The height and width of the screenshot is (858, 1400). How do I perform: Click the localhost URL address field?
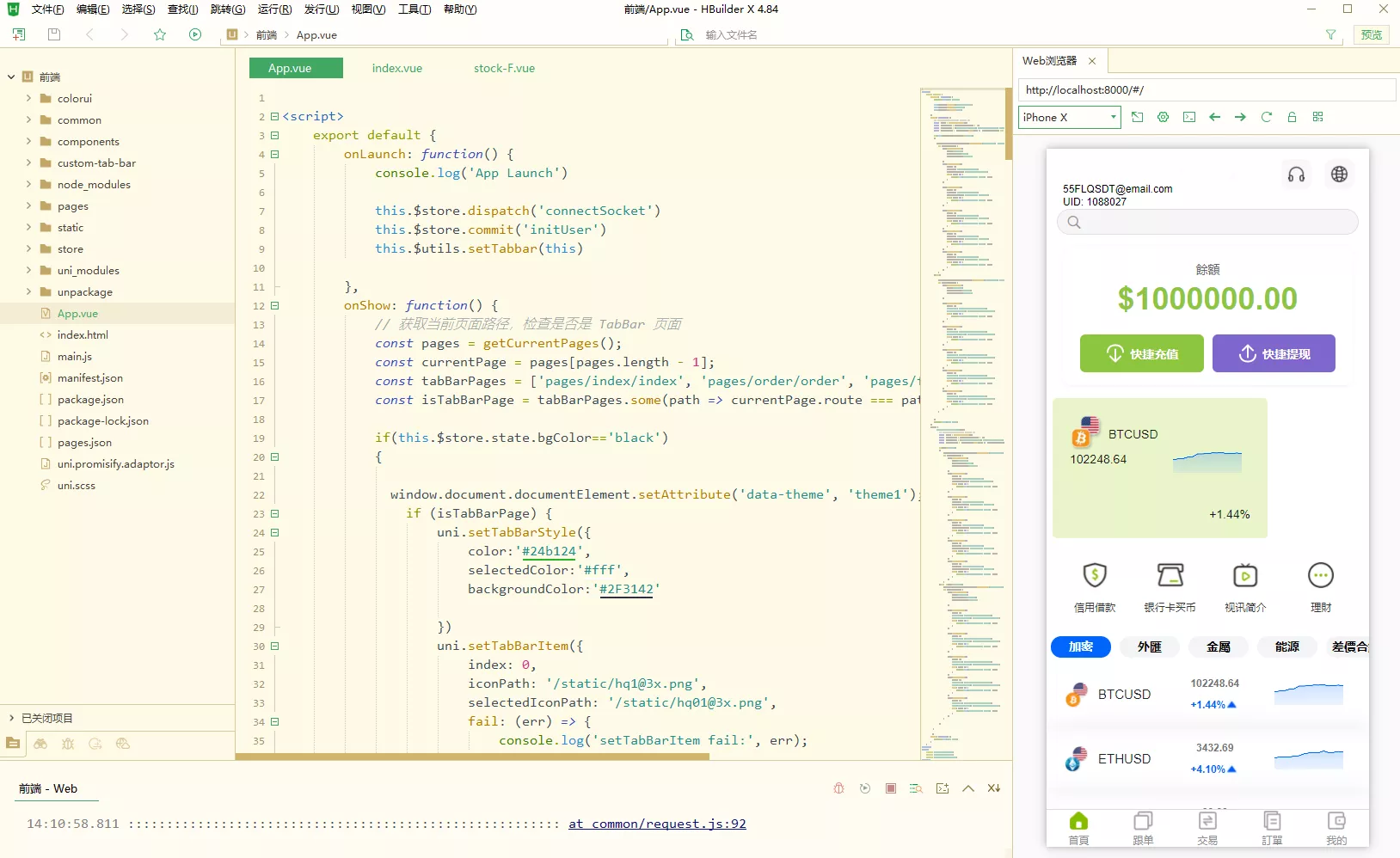[x=1204, y=89]
